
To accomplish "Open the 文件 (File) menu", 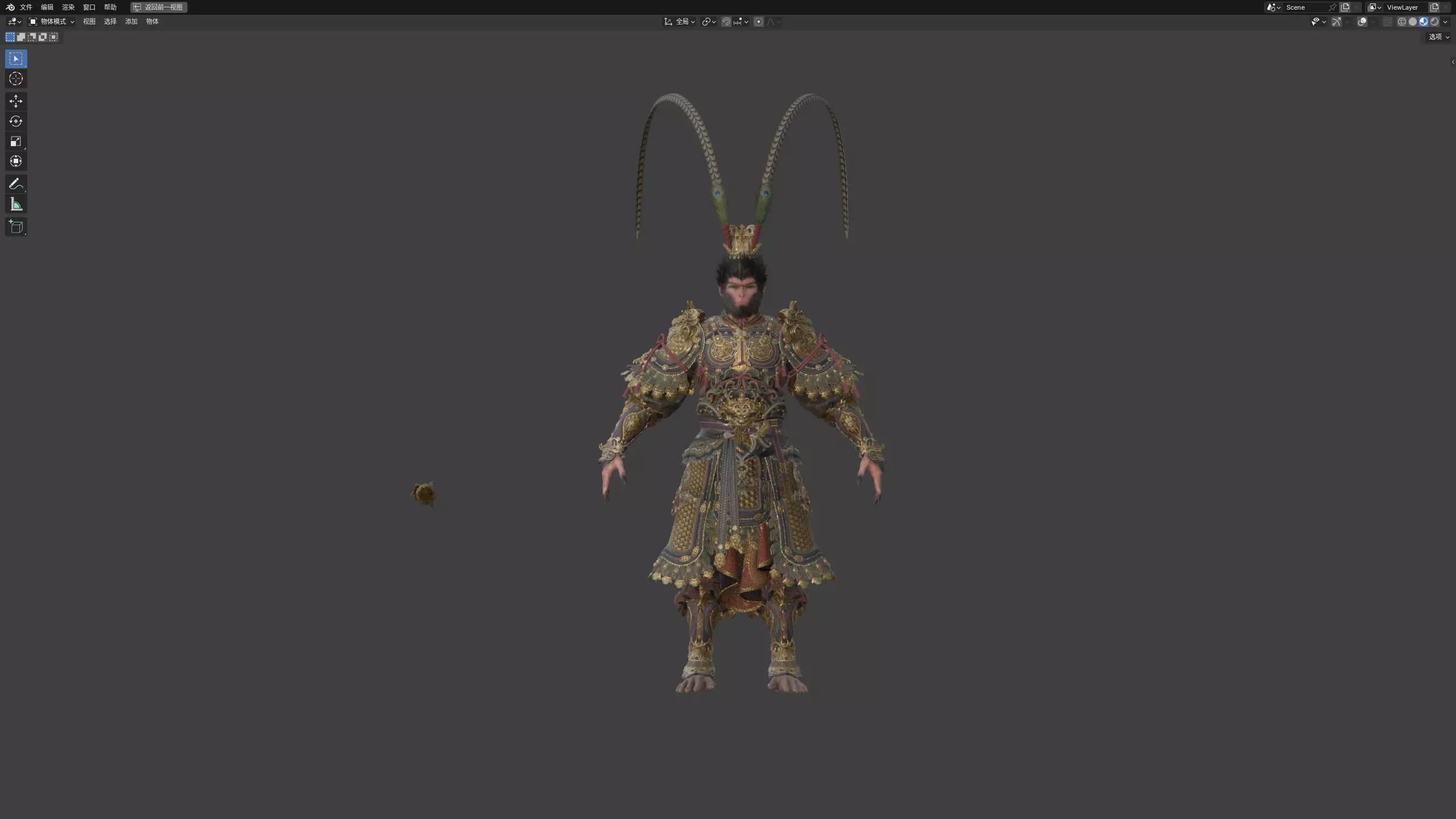I will [26, 7].
